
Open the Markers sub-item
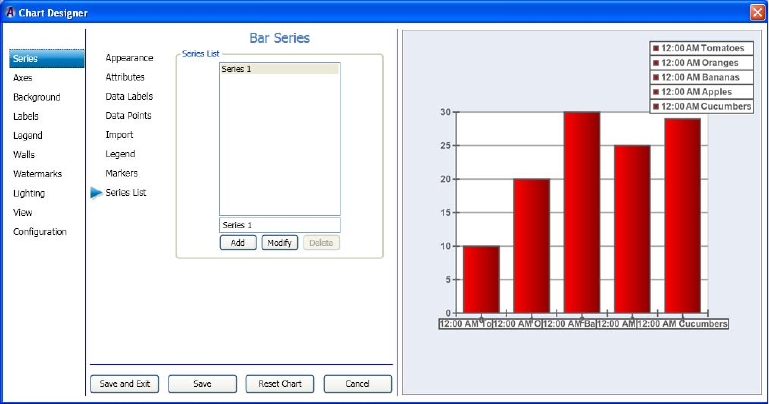122,173
